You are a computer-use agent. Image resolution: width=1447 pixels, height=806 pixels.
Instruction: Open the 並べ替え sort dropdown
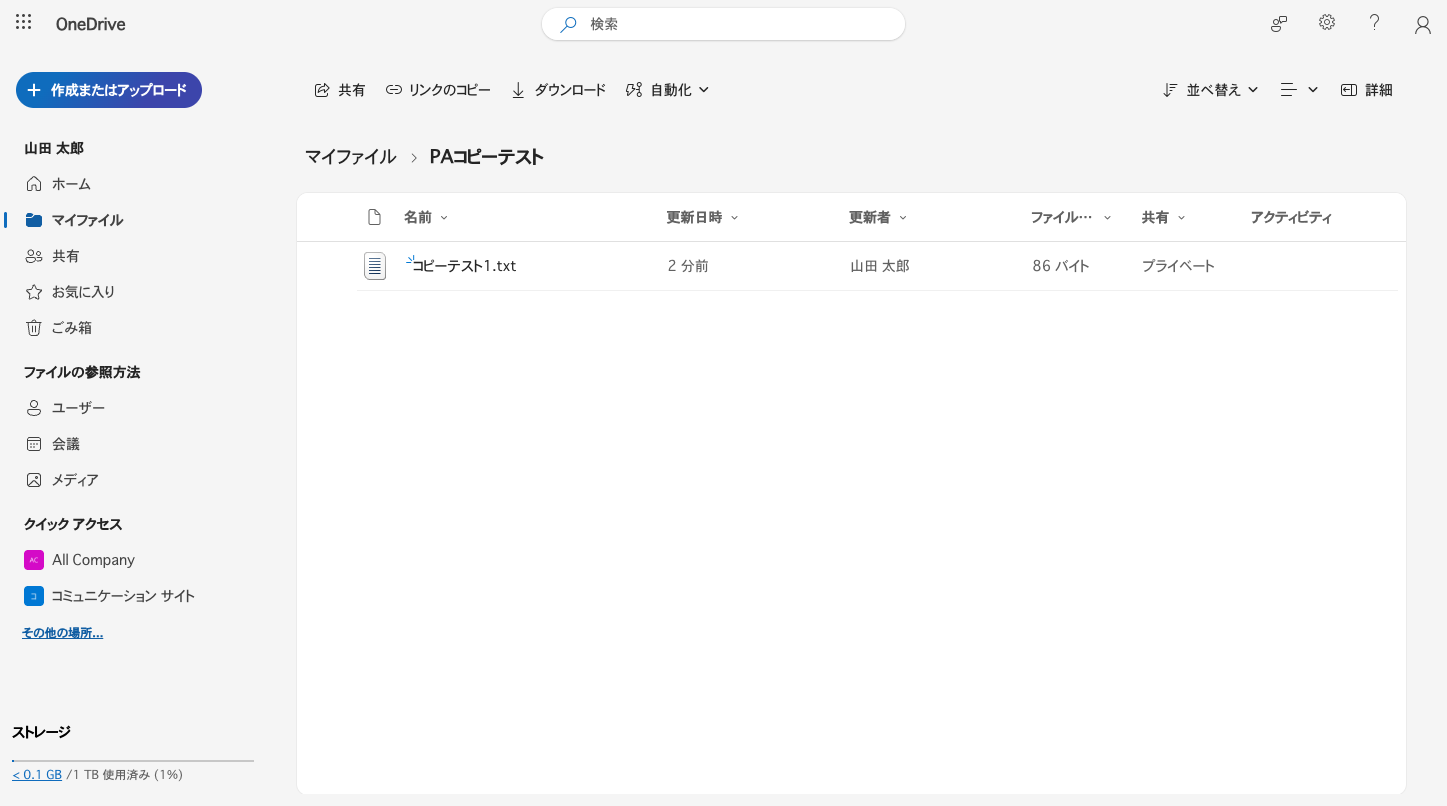1211,90
